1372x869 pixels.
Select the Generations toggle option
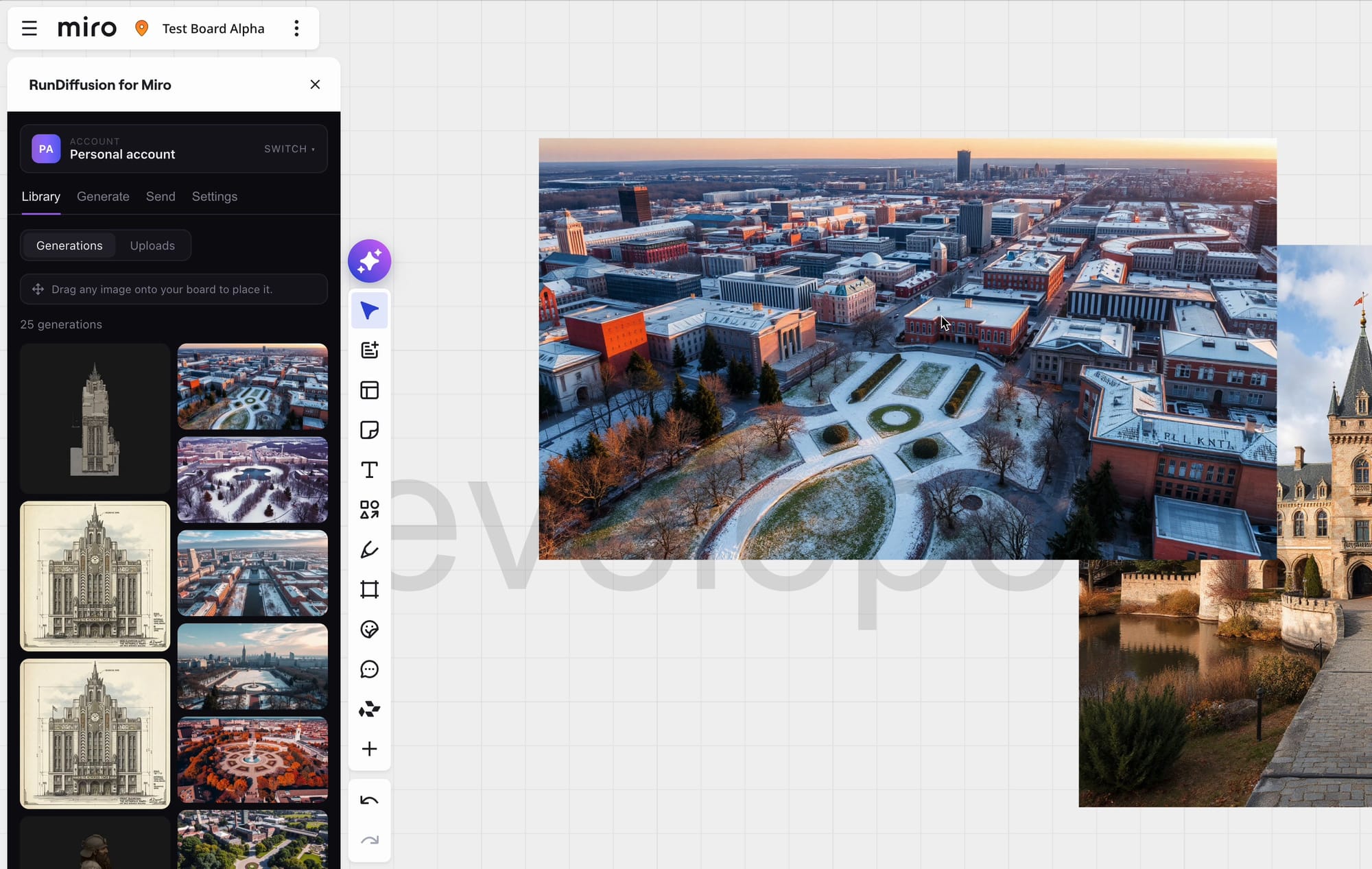[x=69, y=246]
